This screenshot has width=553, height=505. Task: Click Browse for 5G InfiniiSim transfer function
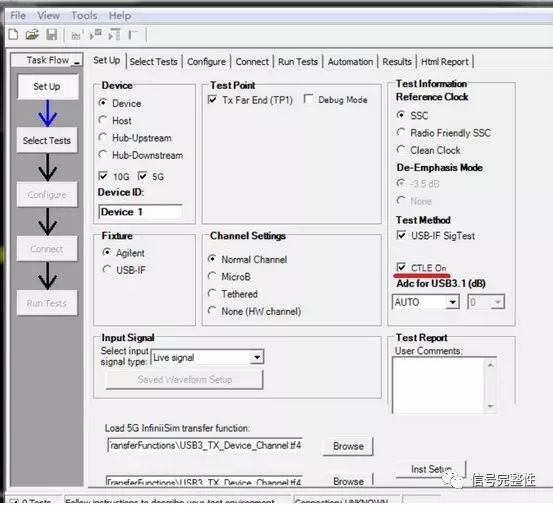348,446
